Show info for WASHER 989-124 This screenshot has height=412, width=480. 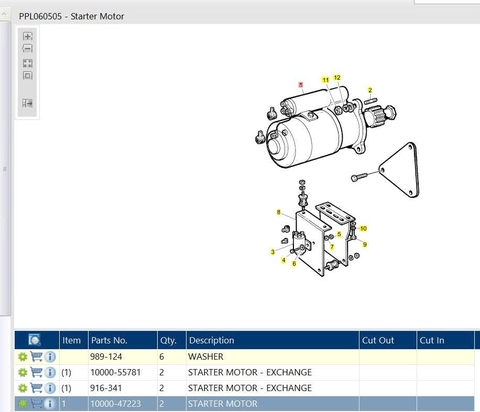pos(50,357)
